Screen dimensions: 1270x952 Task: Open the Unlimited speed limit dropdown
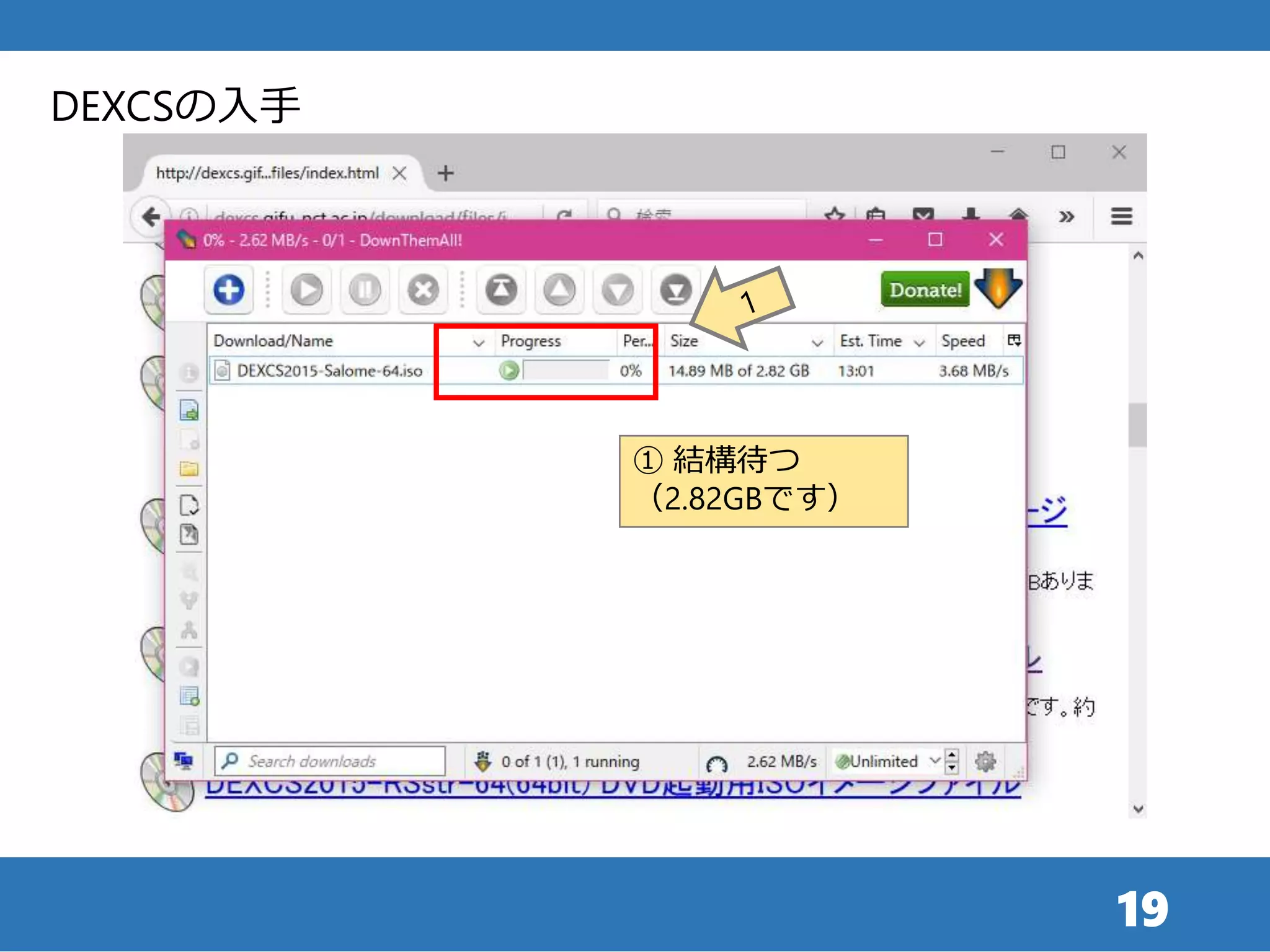pyautogui.click(x=934, y=760)
